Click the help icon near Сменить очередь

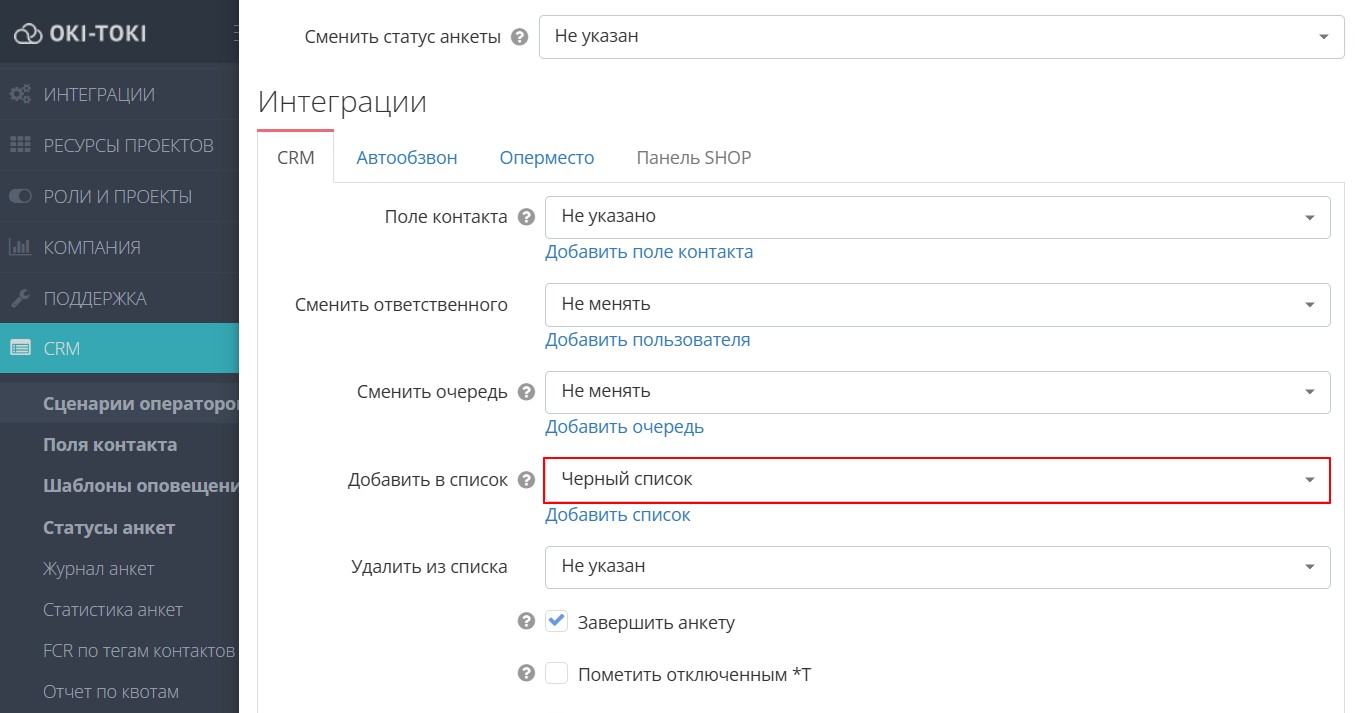click(525, 392)
